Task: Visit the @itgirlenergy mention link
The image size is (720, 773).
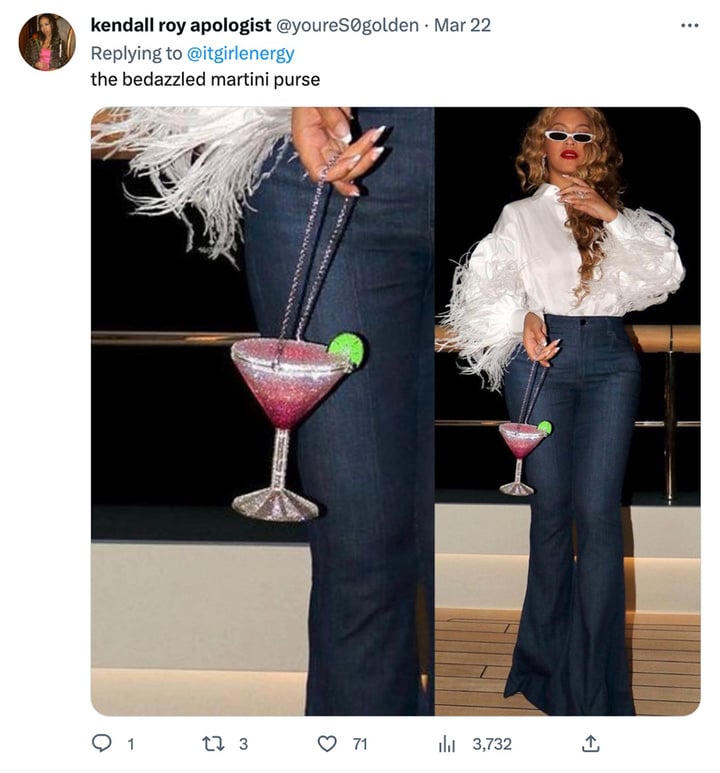Action: pos(241,52)
